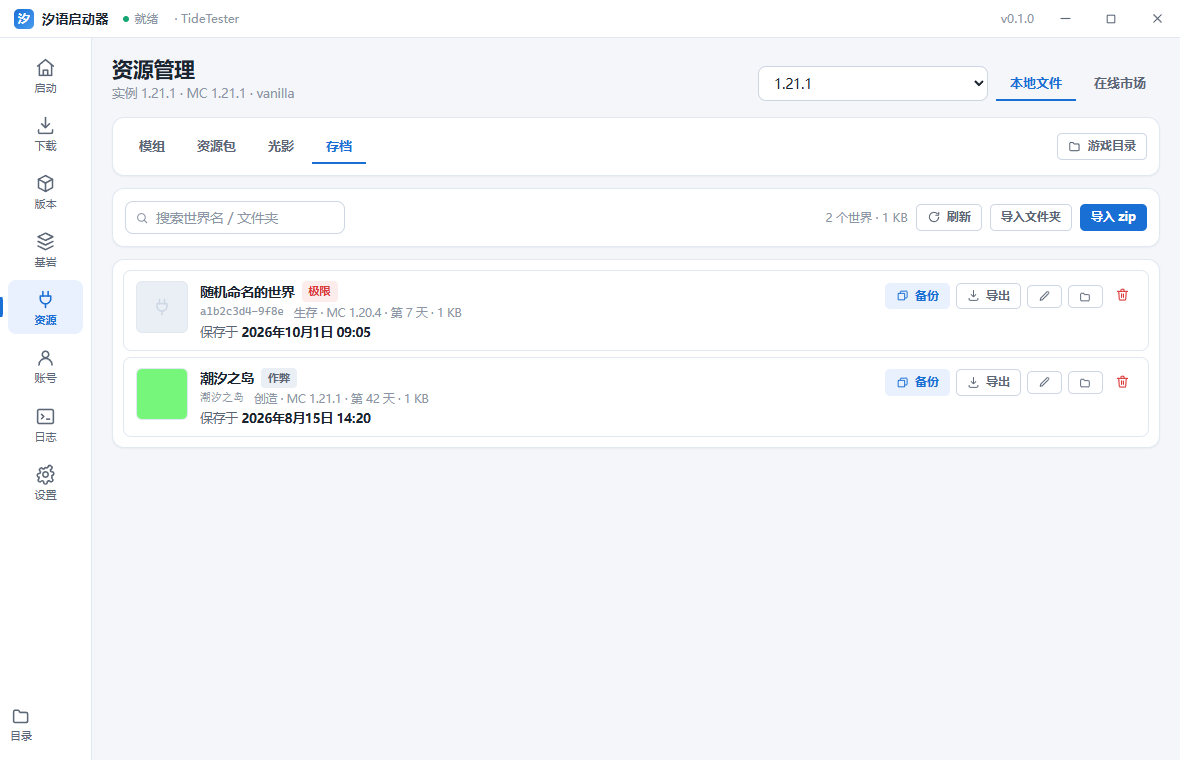Open the 启动 home page in sidebar
Screen dimensions: 1180x760
point(45,76)
